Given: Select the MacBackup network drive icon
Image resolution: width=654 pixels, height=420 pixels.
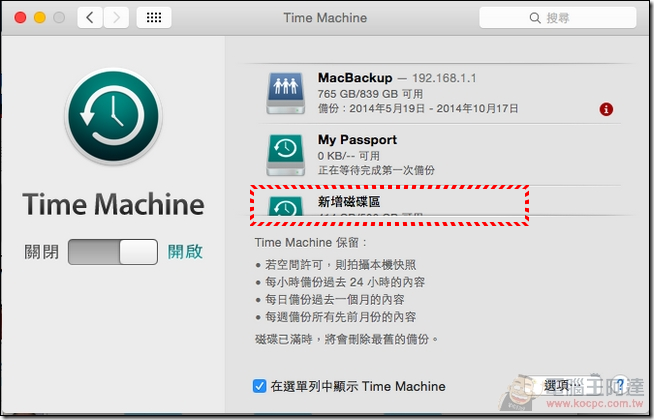Looking at the screenshot, I should 286,93.
